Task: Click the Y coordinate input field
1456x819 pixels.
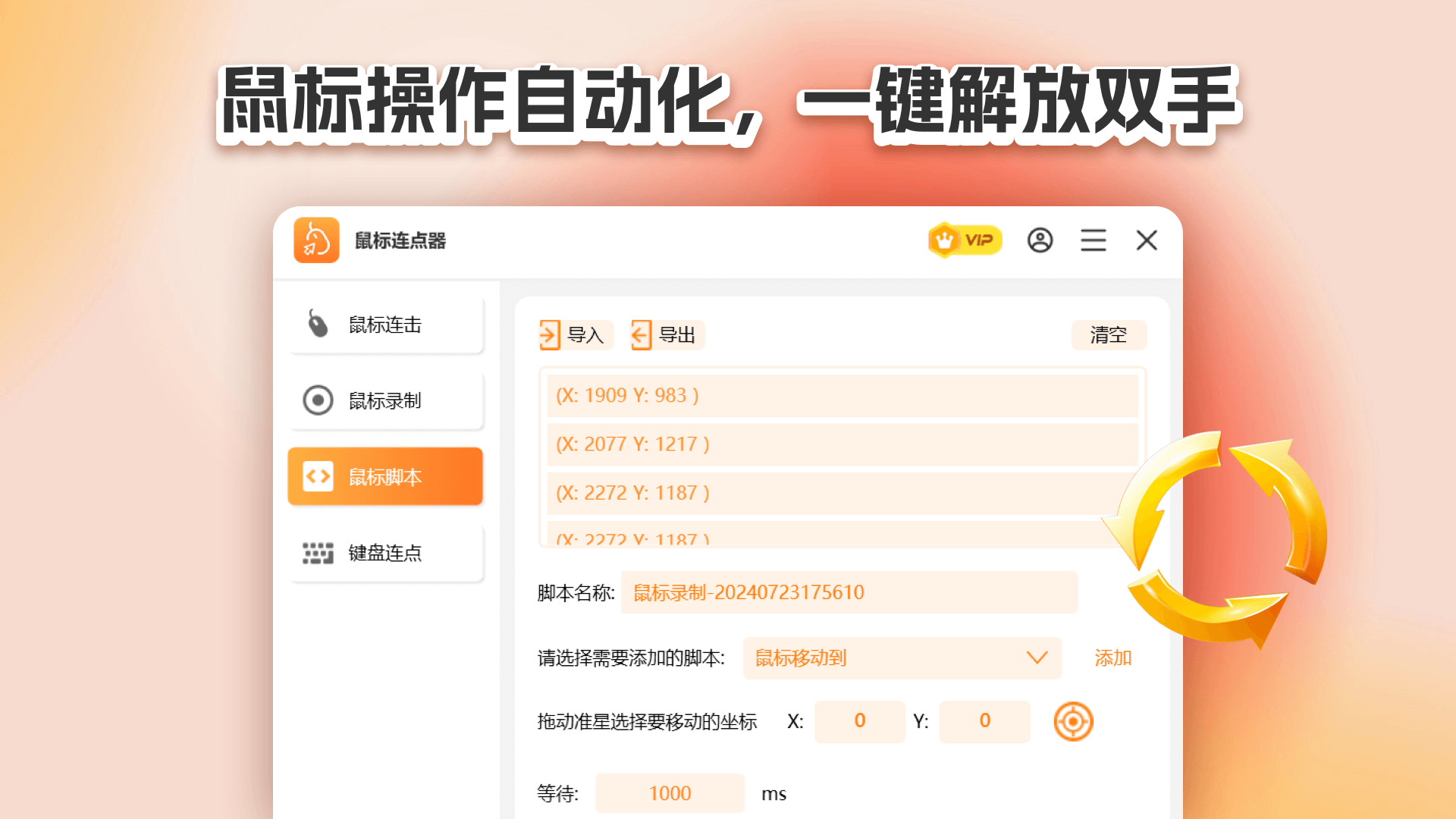Action: click(984, 721)
